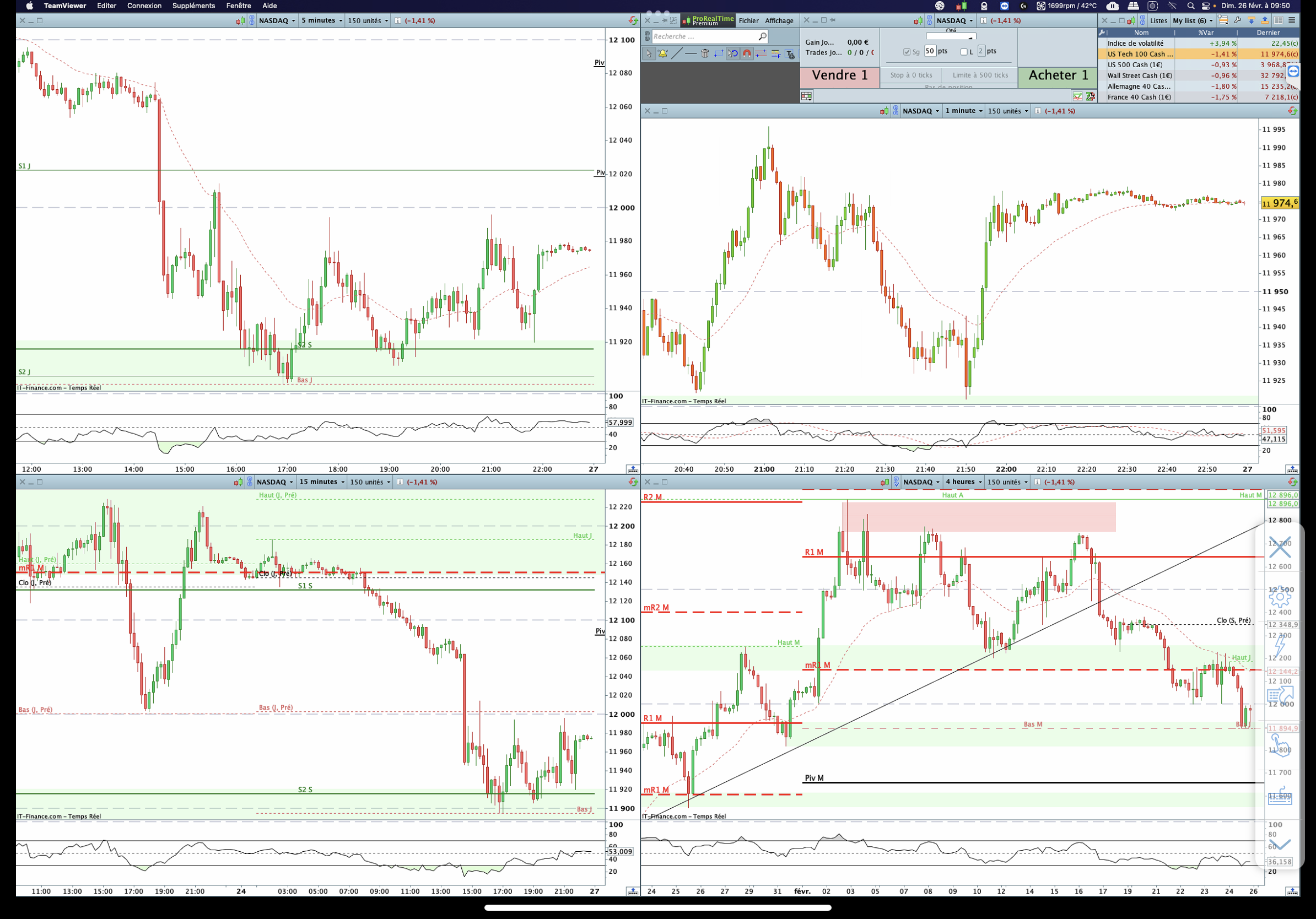Open 4 heures timeframe dropdown
1316x919 pixels.
pos(963,482)
